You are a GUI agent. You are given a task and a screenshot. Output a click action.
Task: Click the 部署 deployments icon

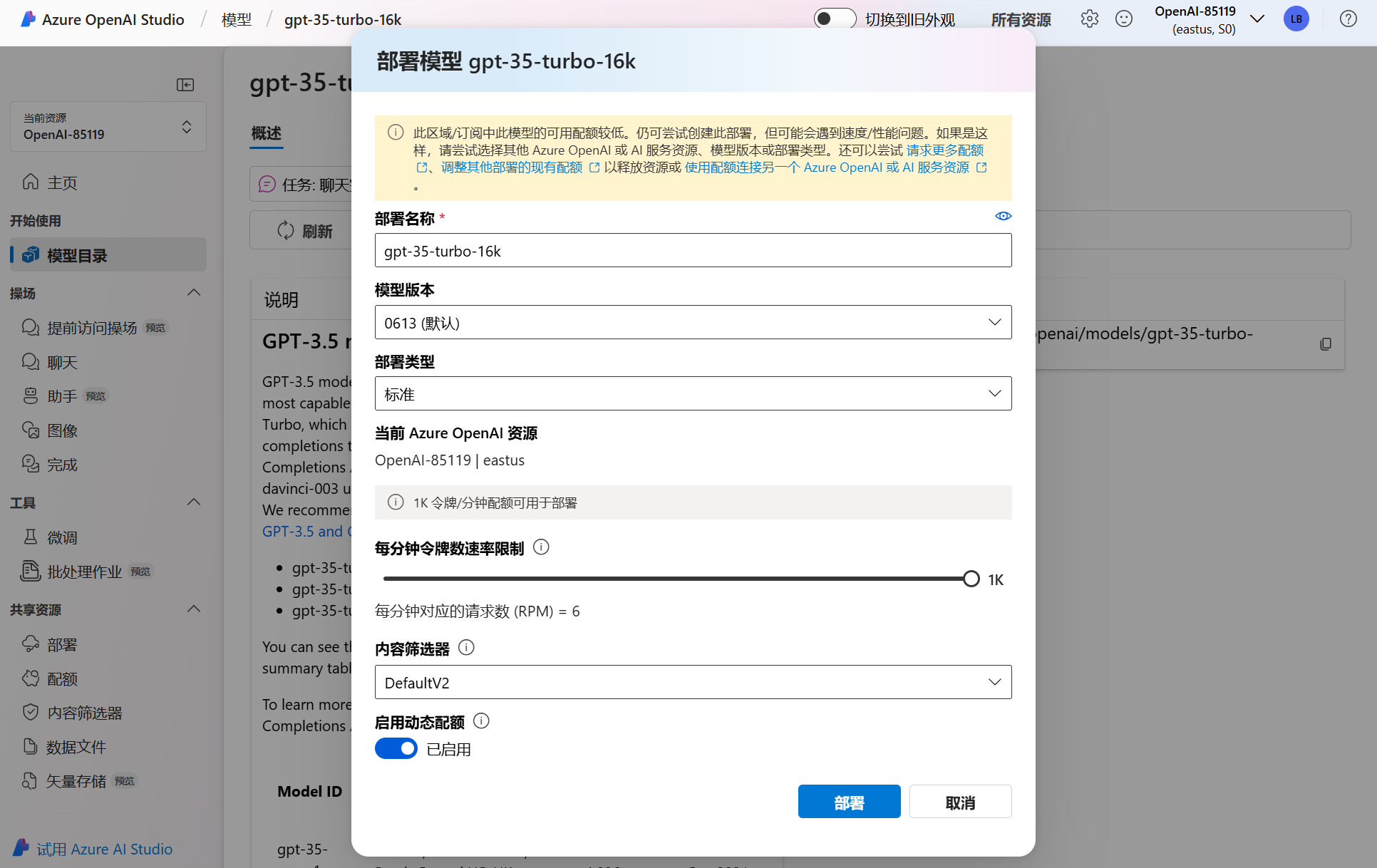click(x=31, y=644)
